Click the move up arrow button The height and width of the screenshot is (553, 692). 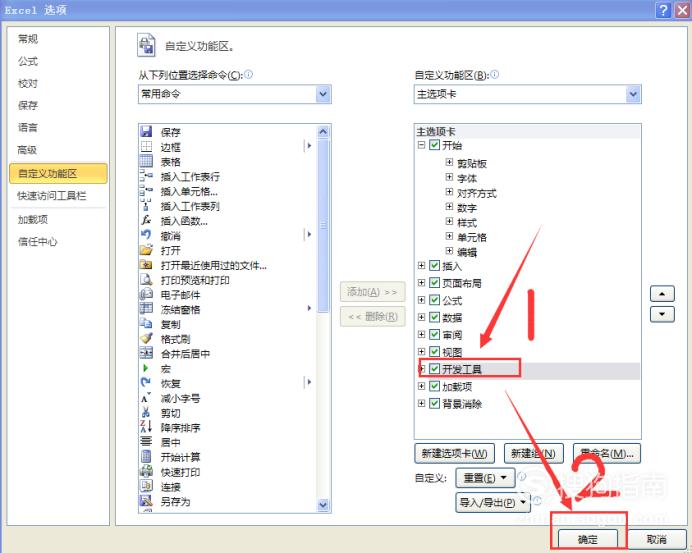(662, 293)
